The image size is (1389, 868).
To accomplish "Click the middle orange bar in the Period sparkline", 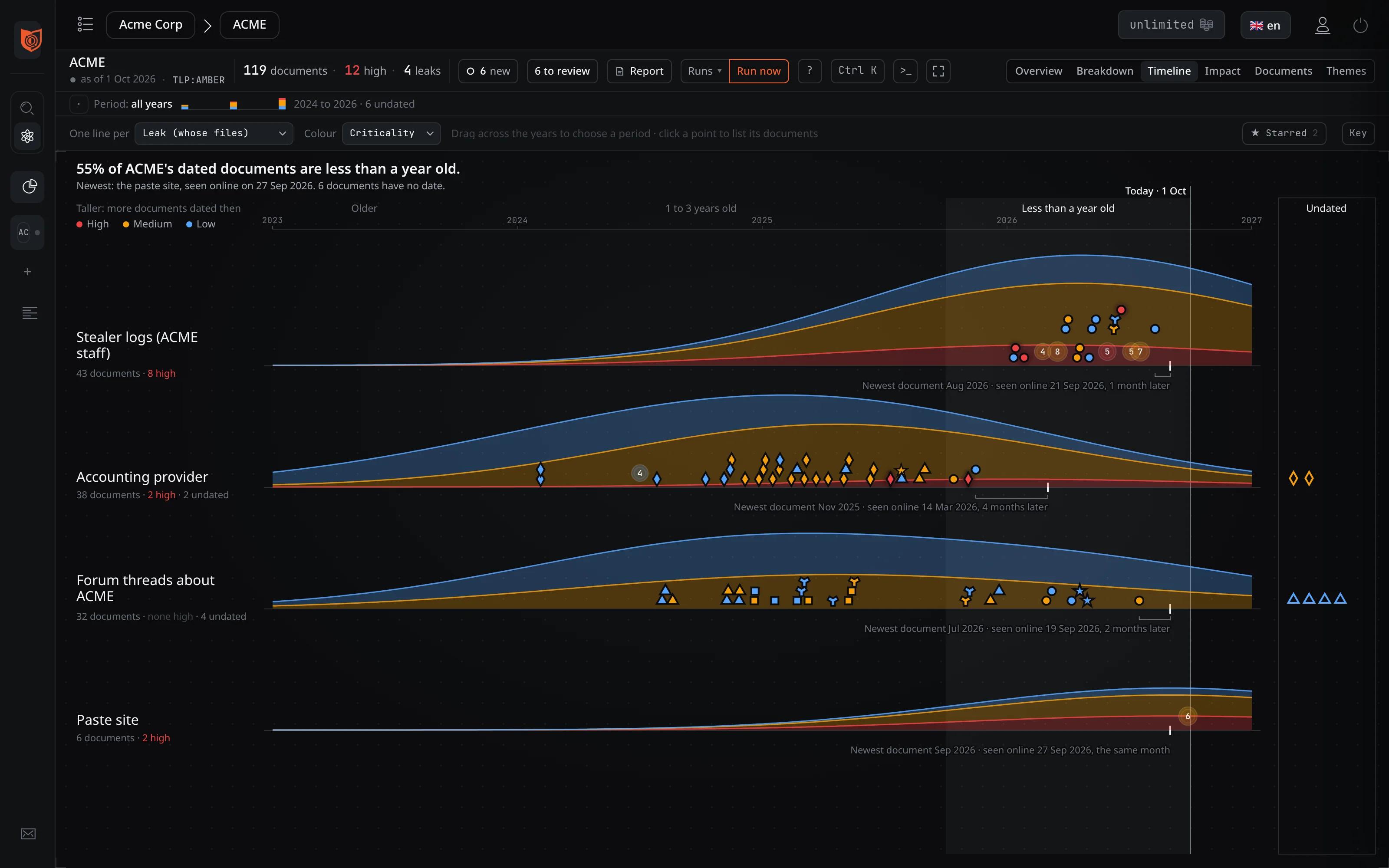I will click(233, 105).
